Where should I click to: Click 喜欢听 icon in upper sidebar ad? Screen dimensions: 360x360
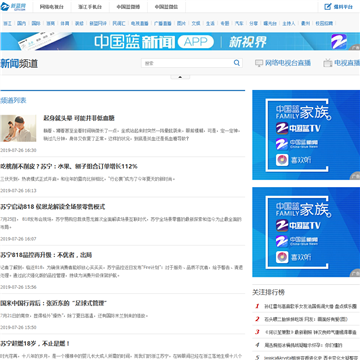[282, 160]
